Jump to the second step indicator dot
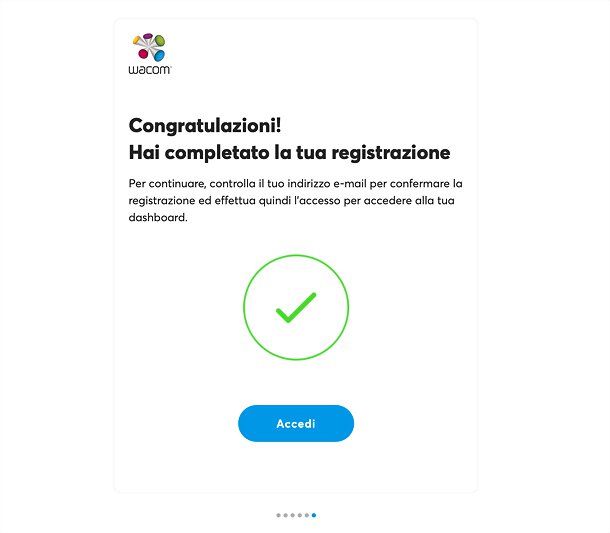The image size is (610, 533). pos(286,515)
